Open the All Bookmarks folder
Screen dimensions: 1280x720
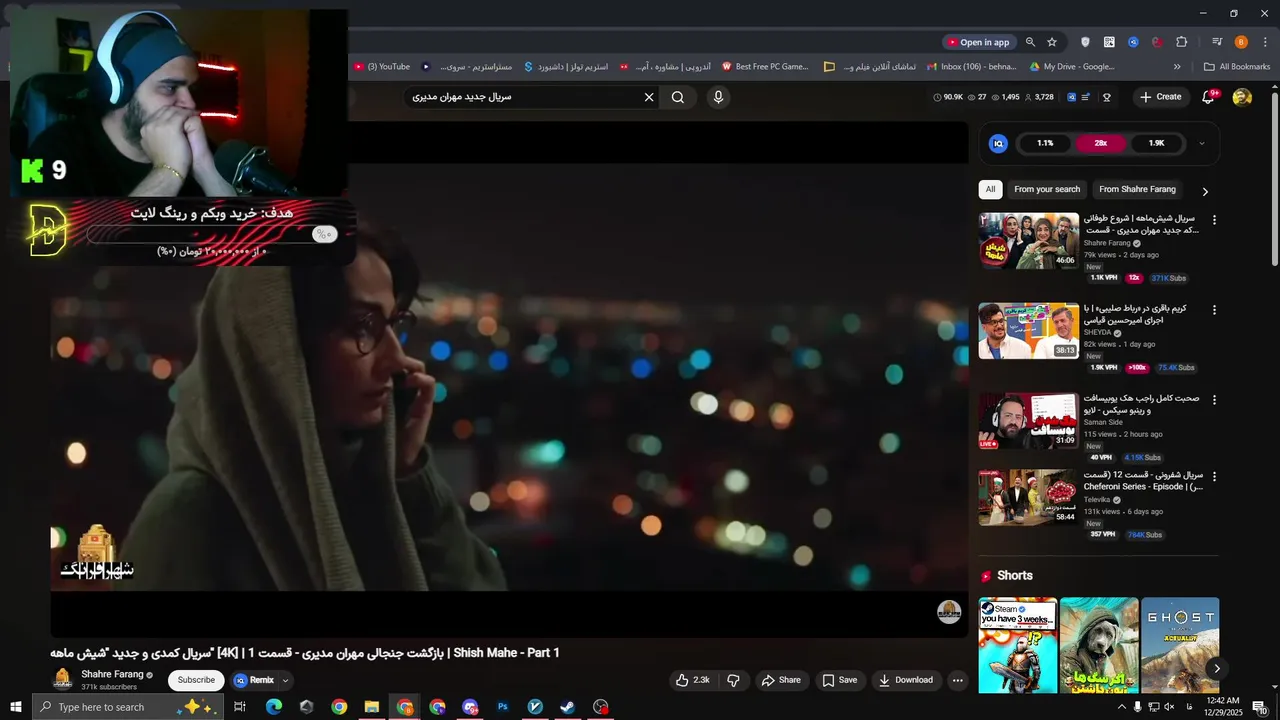pyautogui.click(x=1237, y=67)
